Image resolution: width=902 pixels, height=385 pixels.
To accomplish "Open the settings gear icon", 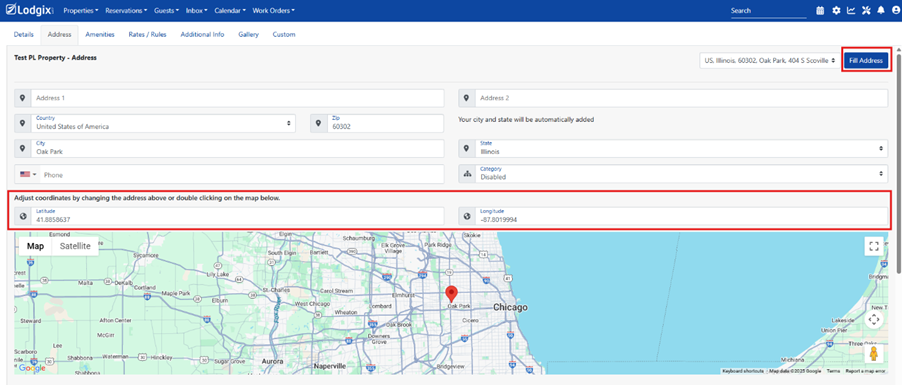I will tap(836, 10).
